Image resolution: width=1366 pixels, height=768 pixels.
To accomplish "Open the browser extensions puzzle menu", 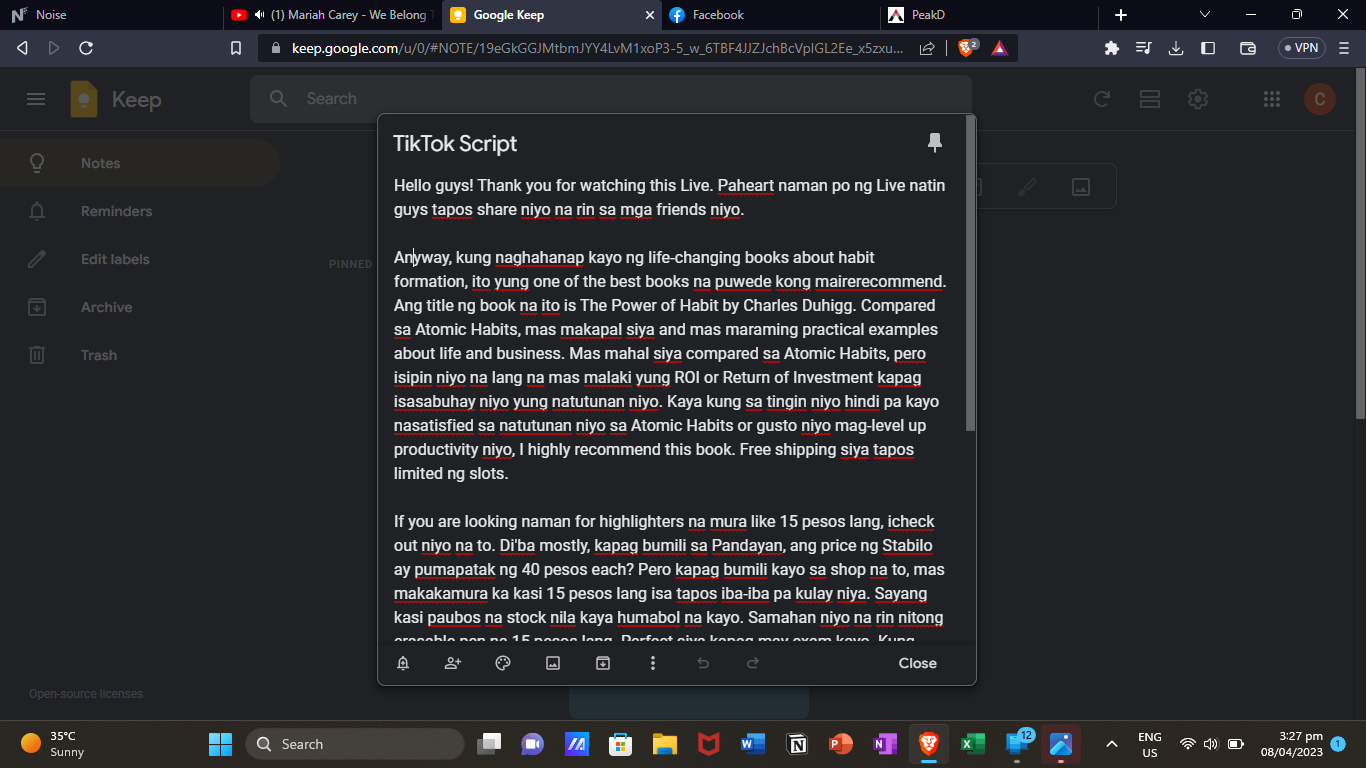I will point(1111,48).
